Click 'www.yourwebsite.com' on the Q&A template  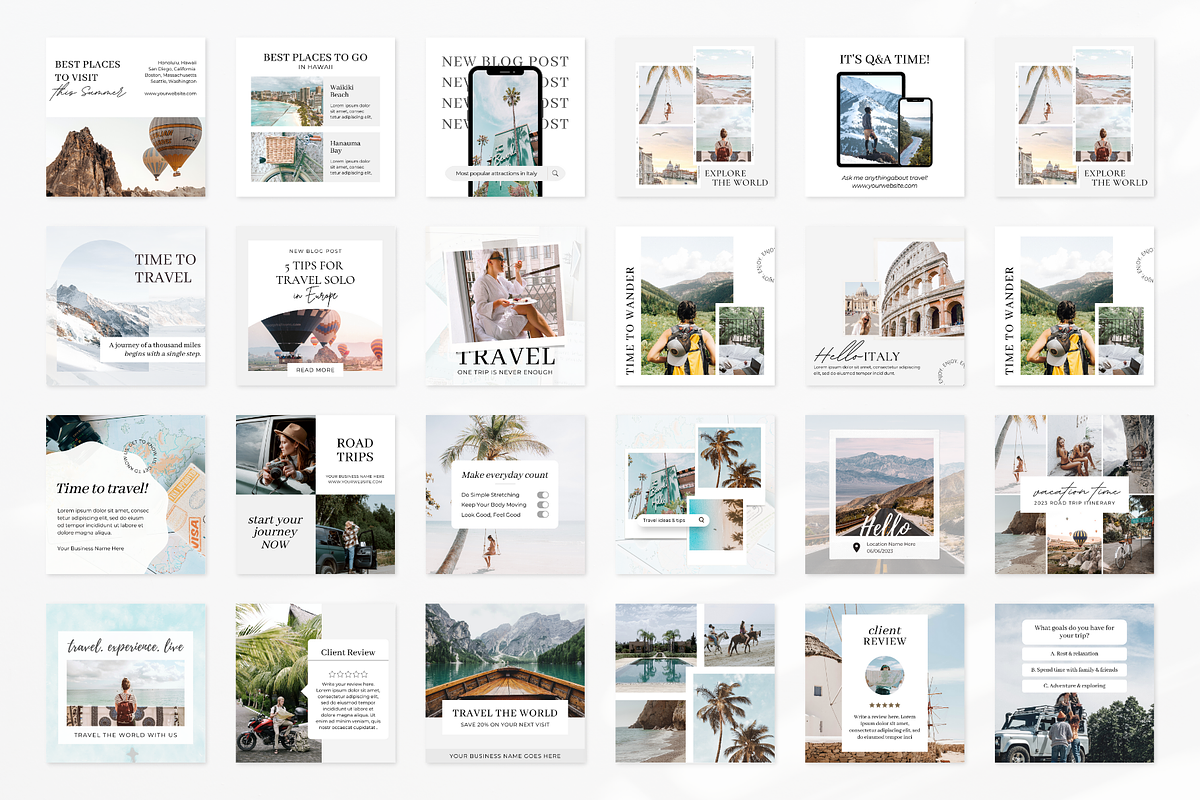[x=884, y=186]
